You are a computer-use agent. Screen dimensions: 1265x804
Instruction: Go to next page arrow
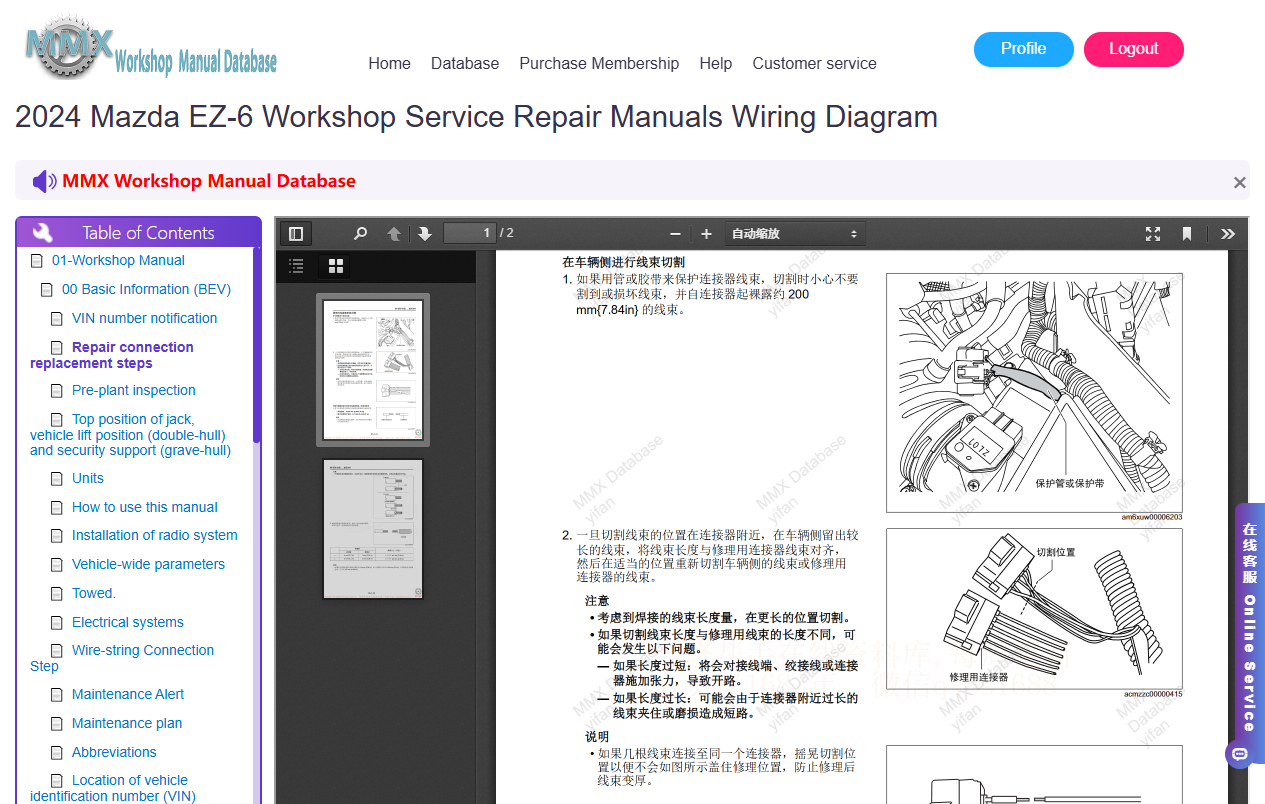pos(425,234)
